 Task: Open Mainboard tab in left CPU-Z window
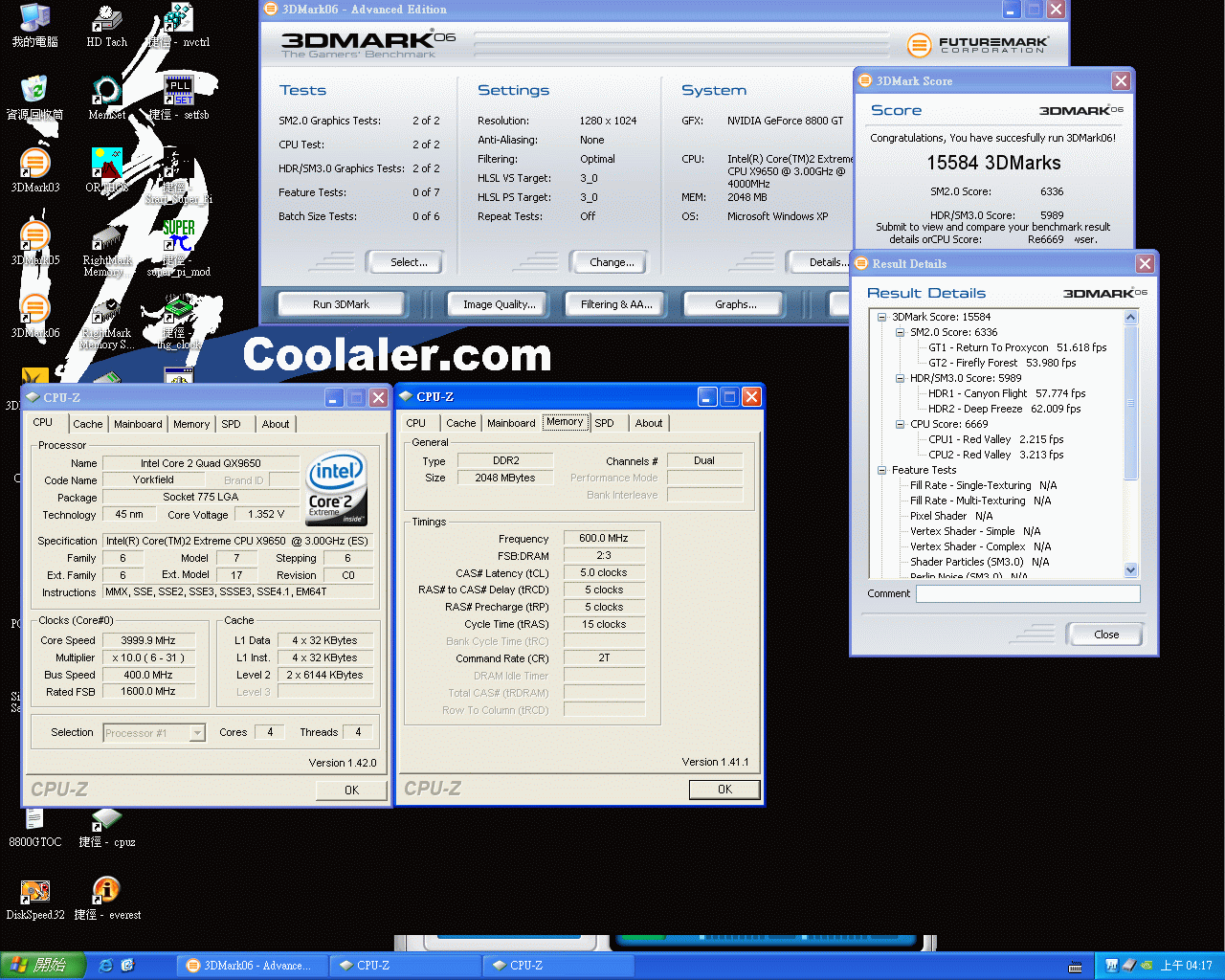pos(138,424)
